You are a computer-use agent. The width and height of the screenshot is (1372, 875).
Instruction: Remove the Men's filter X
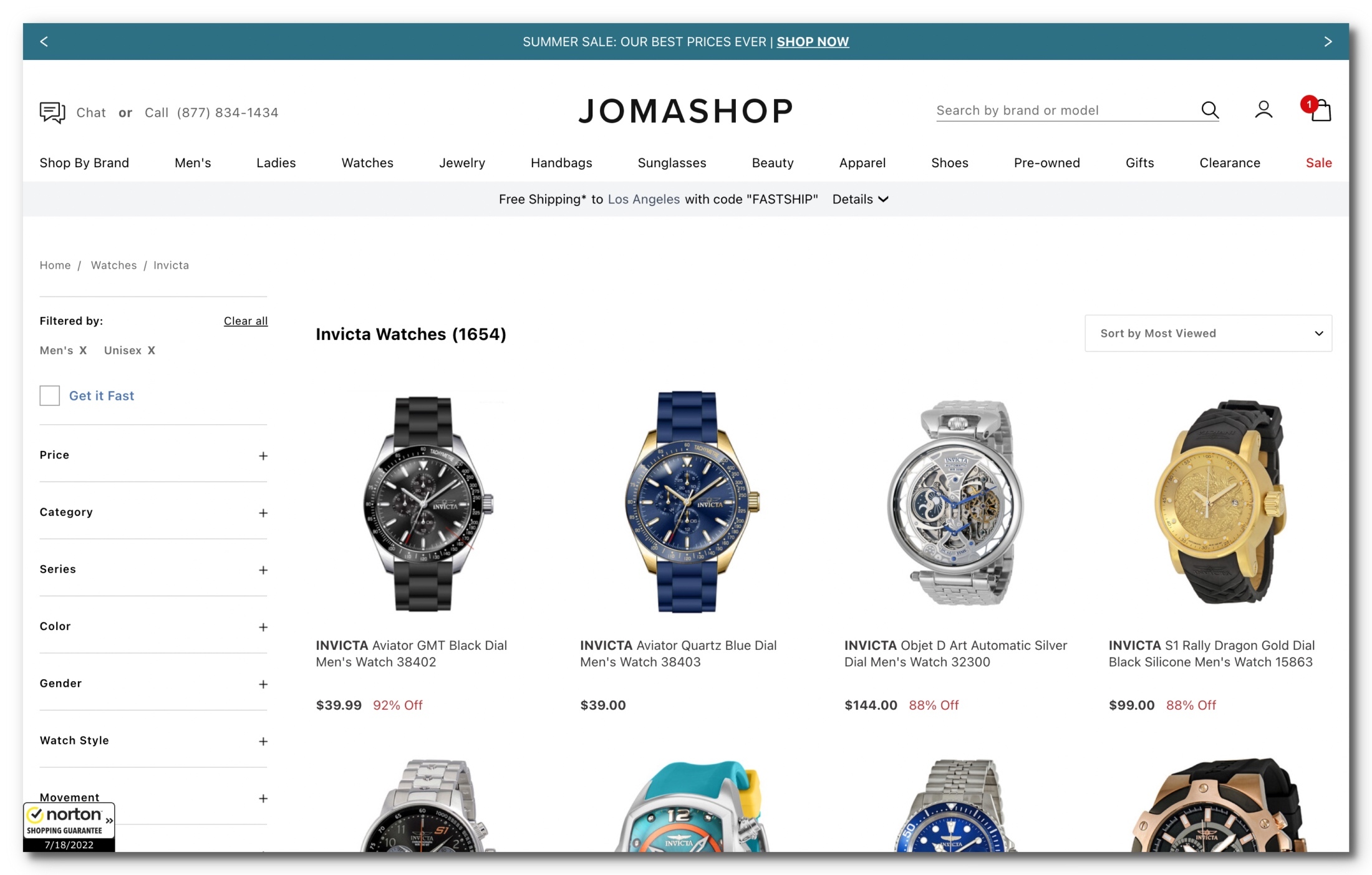83,350
